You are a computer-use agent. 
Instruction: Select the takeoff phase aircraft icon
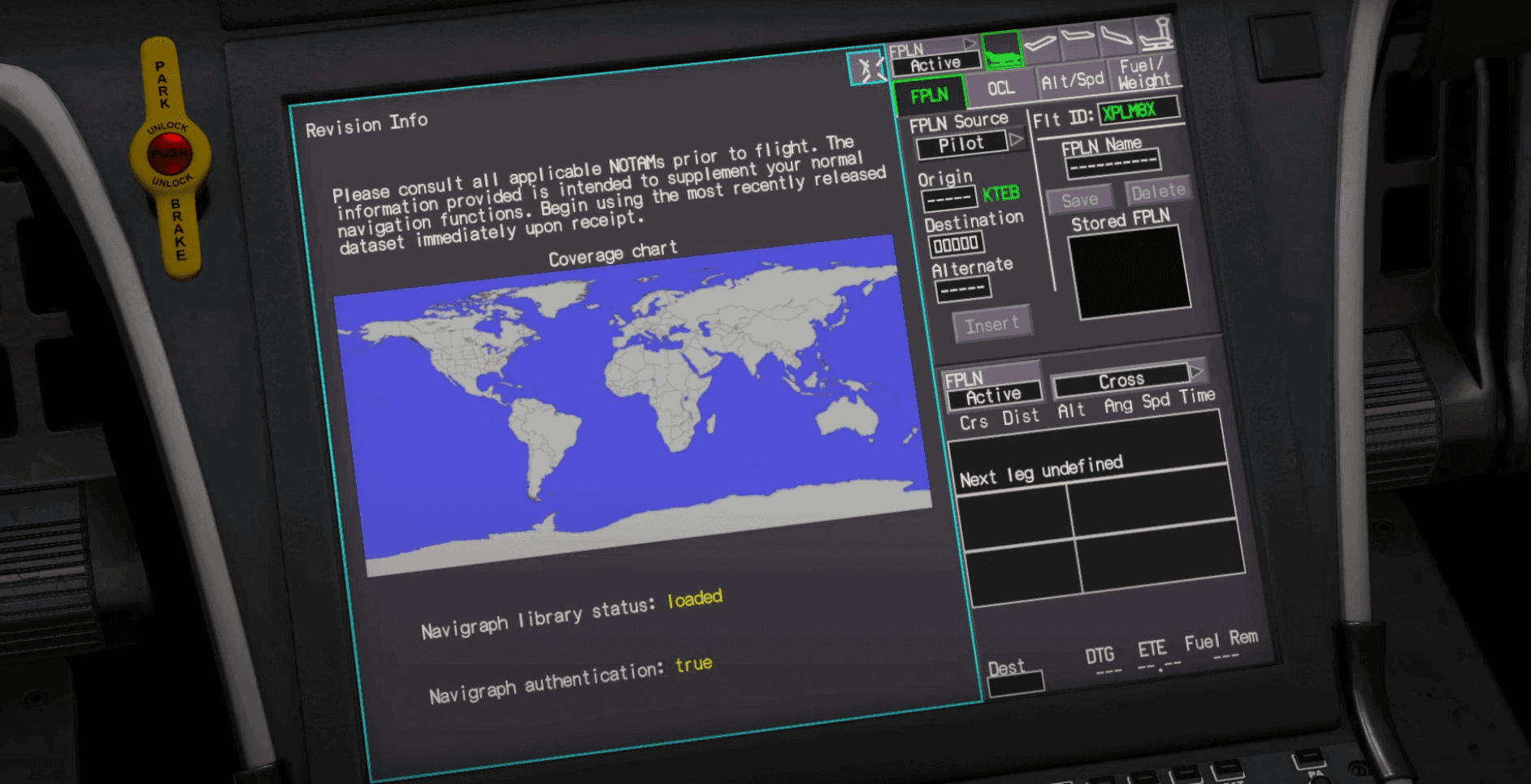click(1042, 42)
